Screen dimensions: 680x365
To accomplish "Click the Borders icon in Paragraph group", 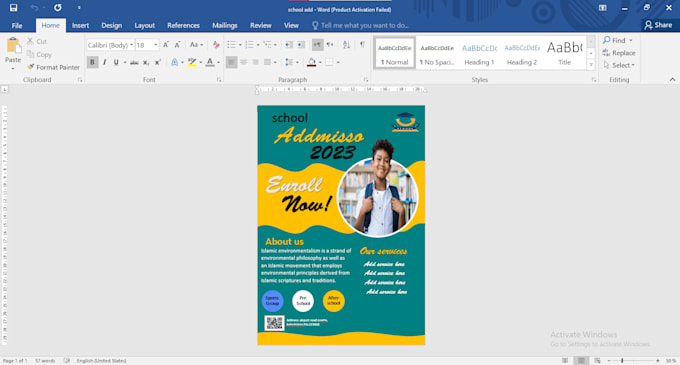I will point(329,62).
